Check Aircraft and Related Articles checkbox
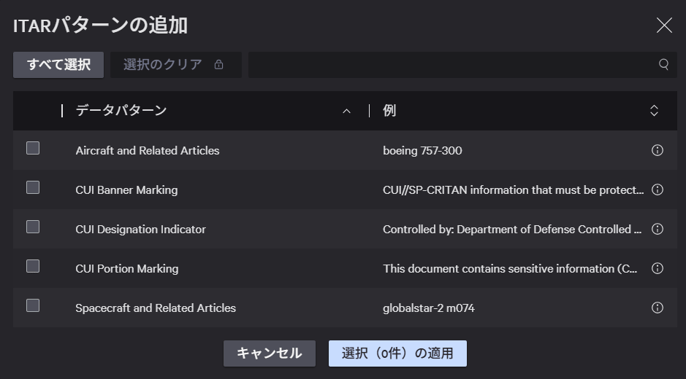The image size is (686, 379). tap(33, 148)
